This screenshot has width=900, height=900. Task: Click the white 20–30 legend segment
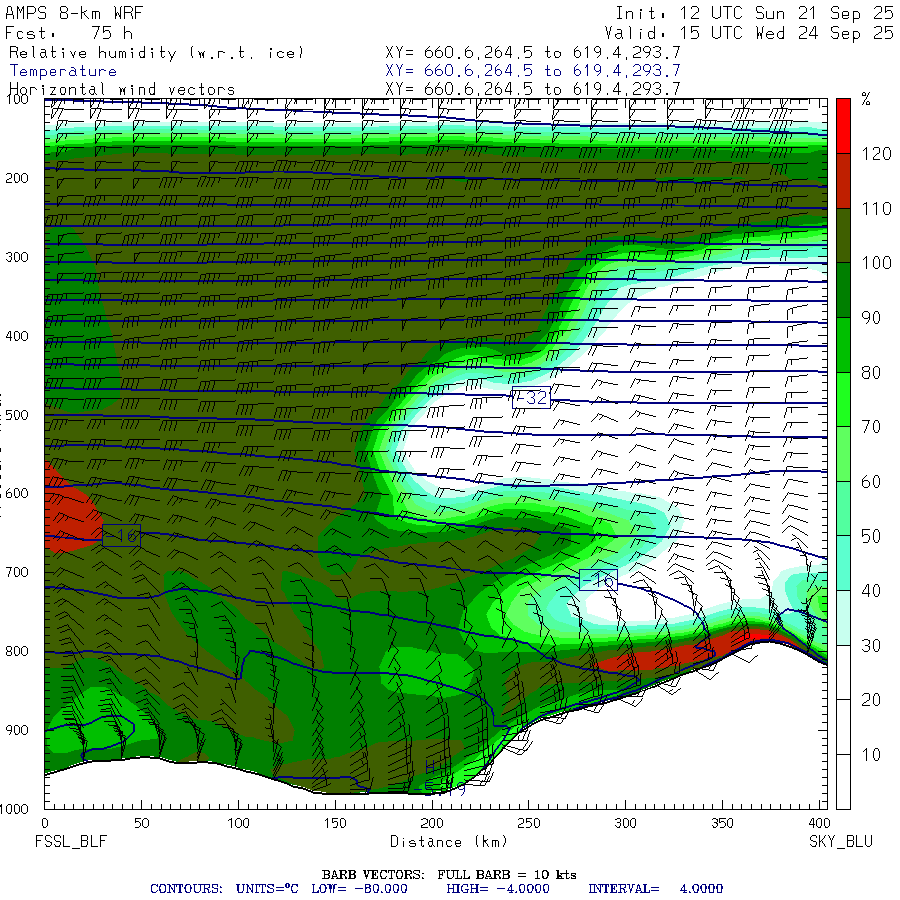point(843,672)
